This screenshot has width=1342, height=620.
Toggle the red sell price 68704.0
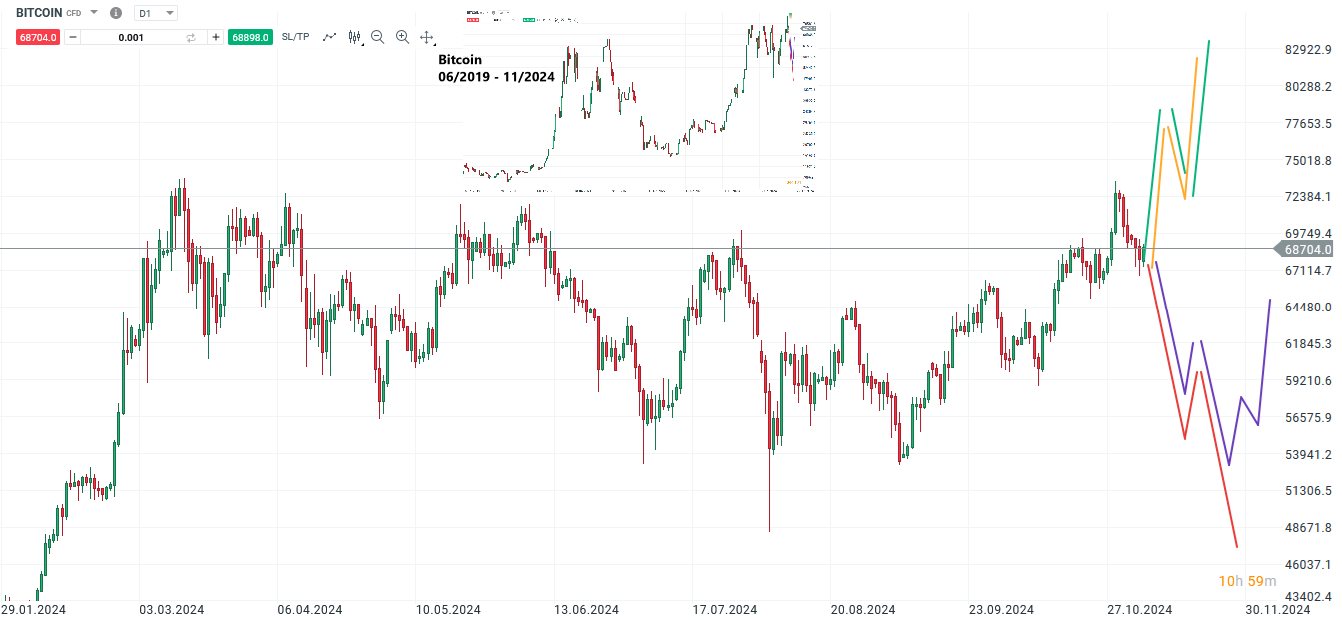pyautogui.click(x=38, y=37)
